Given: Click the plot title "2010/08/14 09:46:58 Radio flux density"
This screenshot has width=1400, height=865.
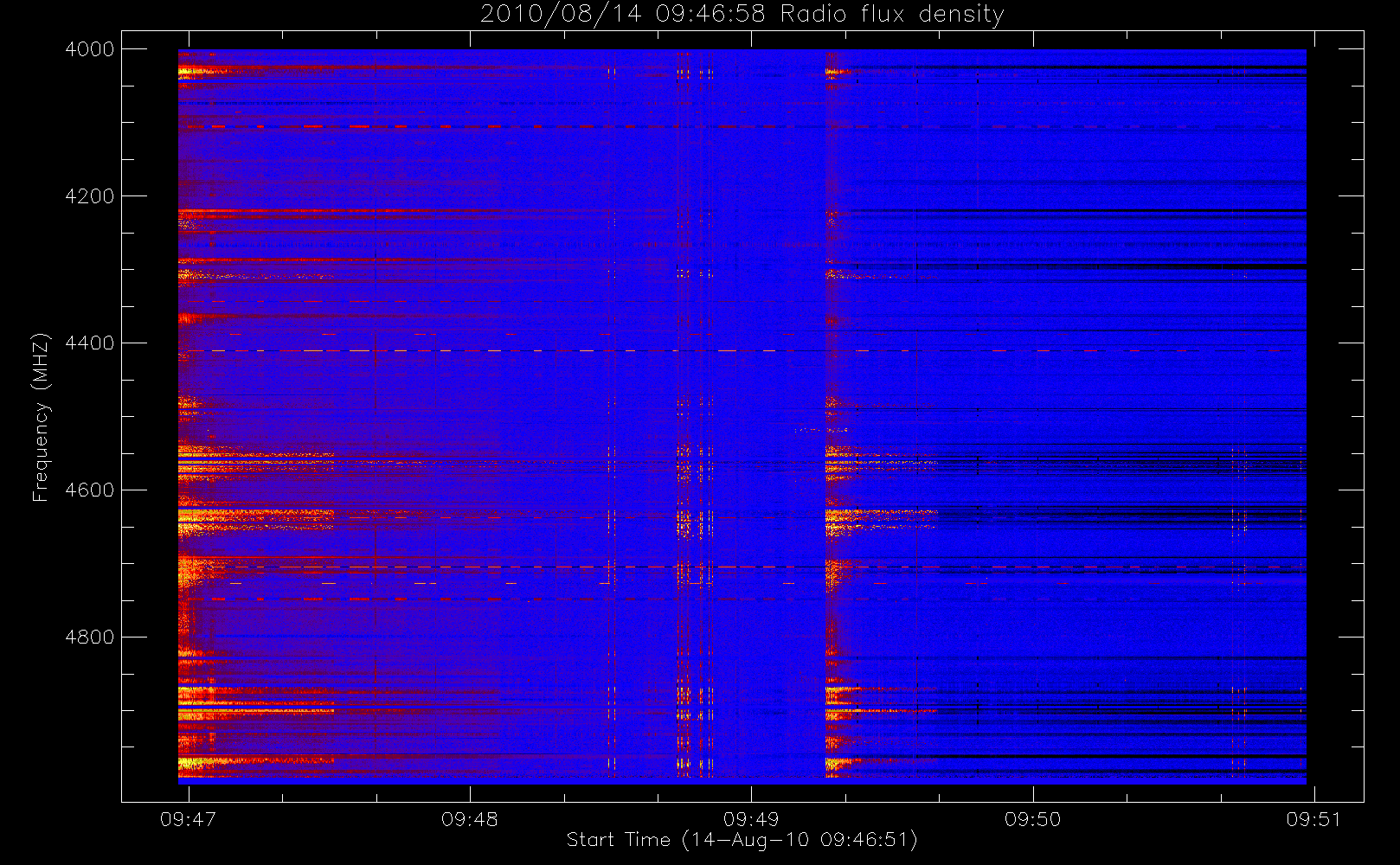Looking at the screenshot, I should click(x=742, y=15).
